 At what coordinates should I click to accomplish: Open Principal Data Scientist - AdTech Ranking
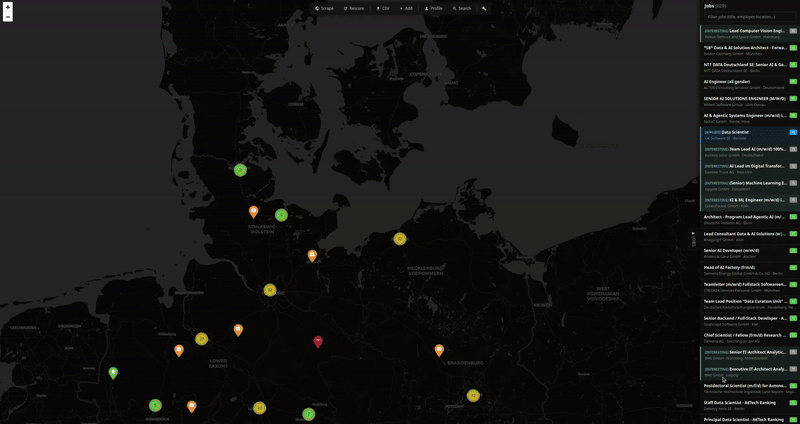749,419
